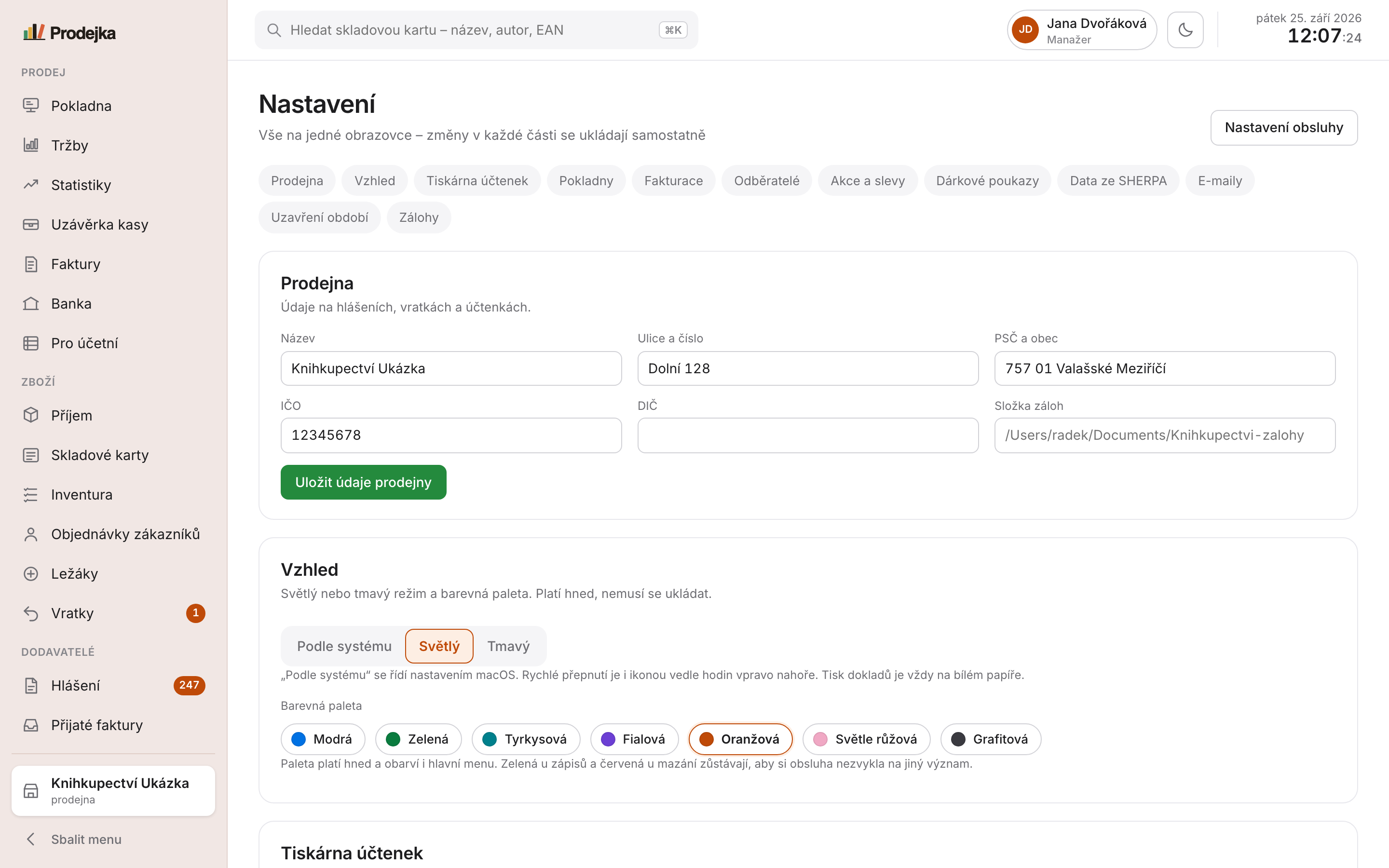The height and width of the screenshot is (868, 1389).
Task: Open Vratky via the return arrow icon
Action: [30, 613]
